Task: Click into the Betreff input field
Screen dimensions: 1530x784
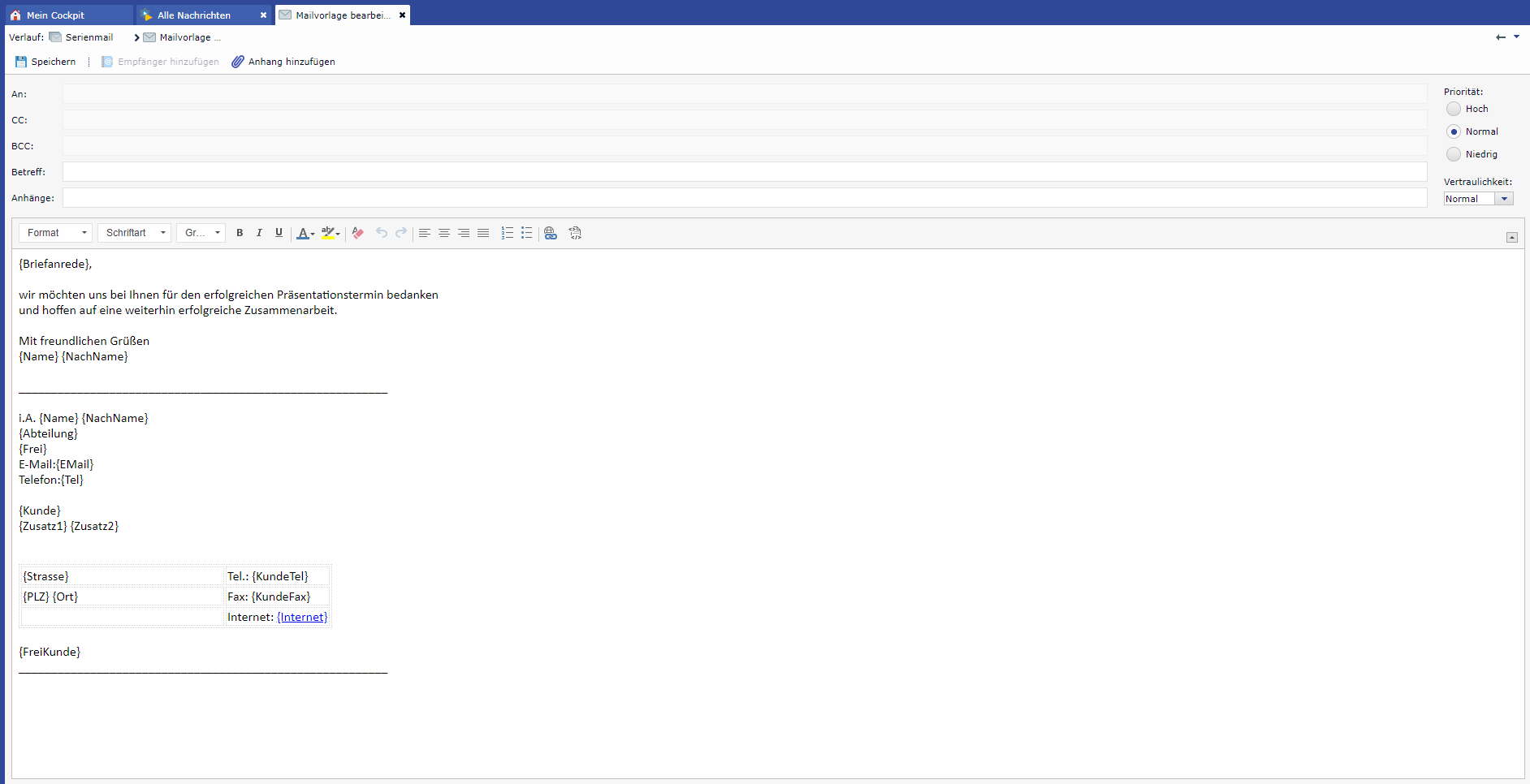Action: click(744, 172)
